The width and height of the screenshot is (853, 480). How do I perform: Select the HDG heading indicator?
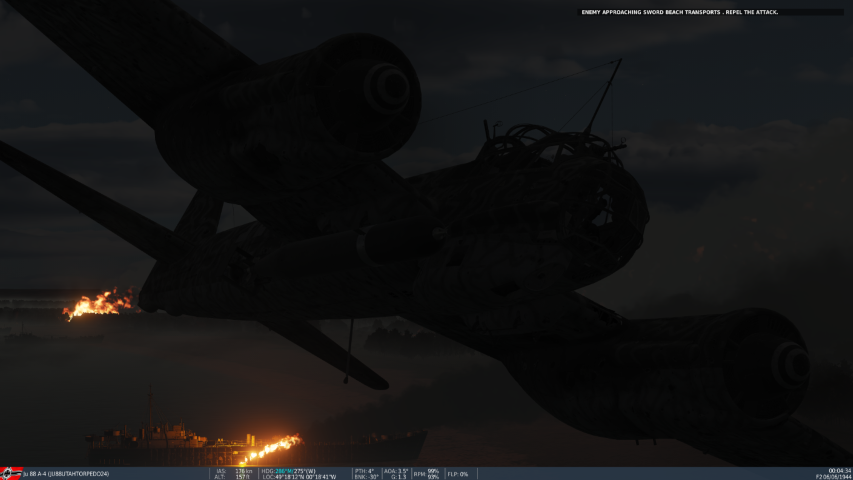click(289, 470)
